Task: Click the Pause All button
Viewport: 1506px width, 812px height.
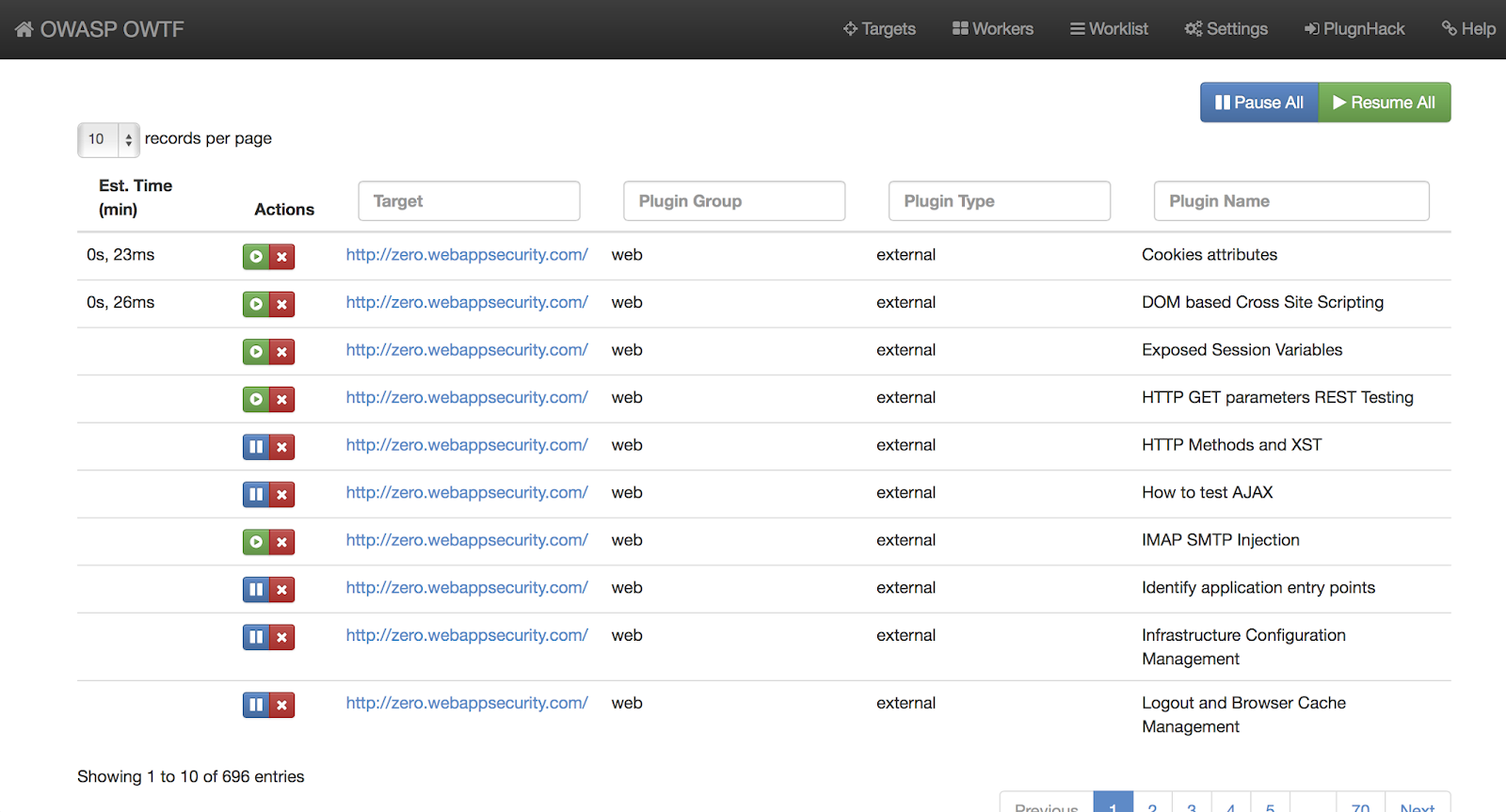Action: [1258, 103]
